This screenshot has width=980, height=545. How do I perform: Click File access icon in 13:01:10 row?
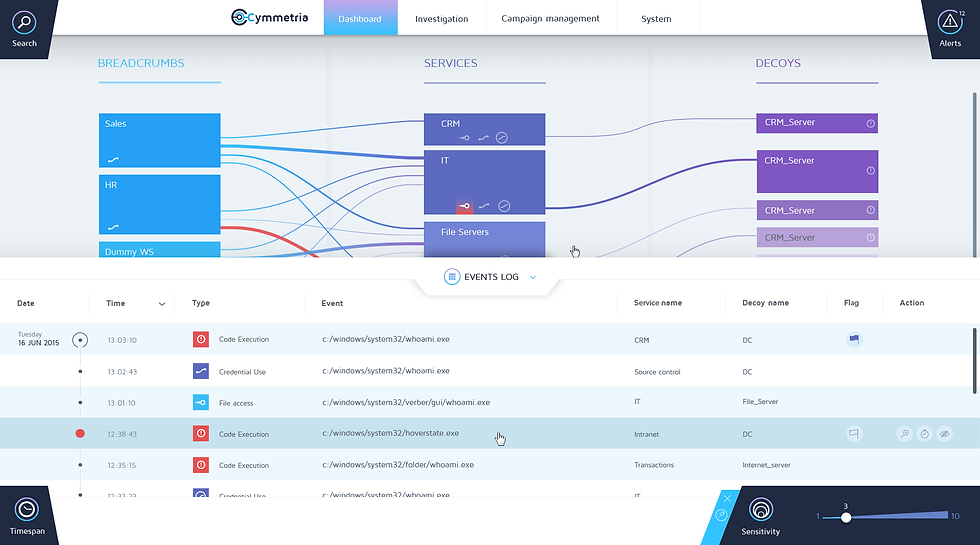point(201,402)
